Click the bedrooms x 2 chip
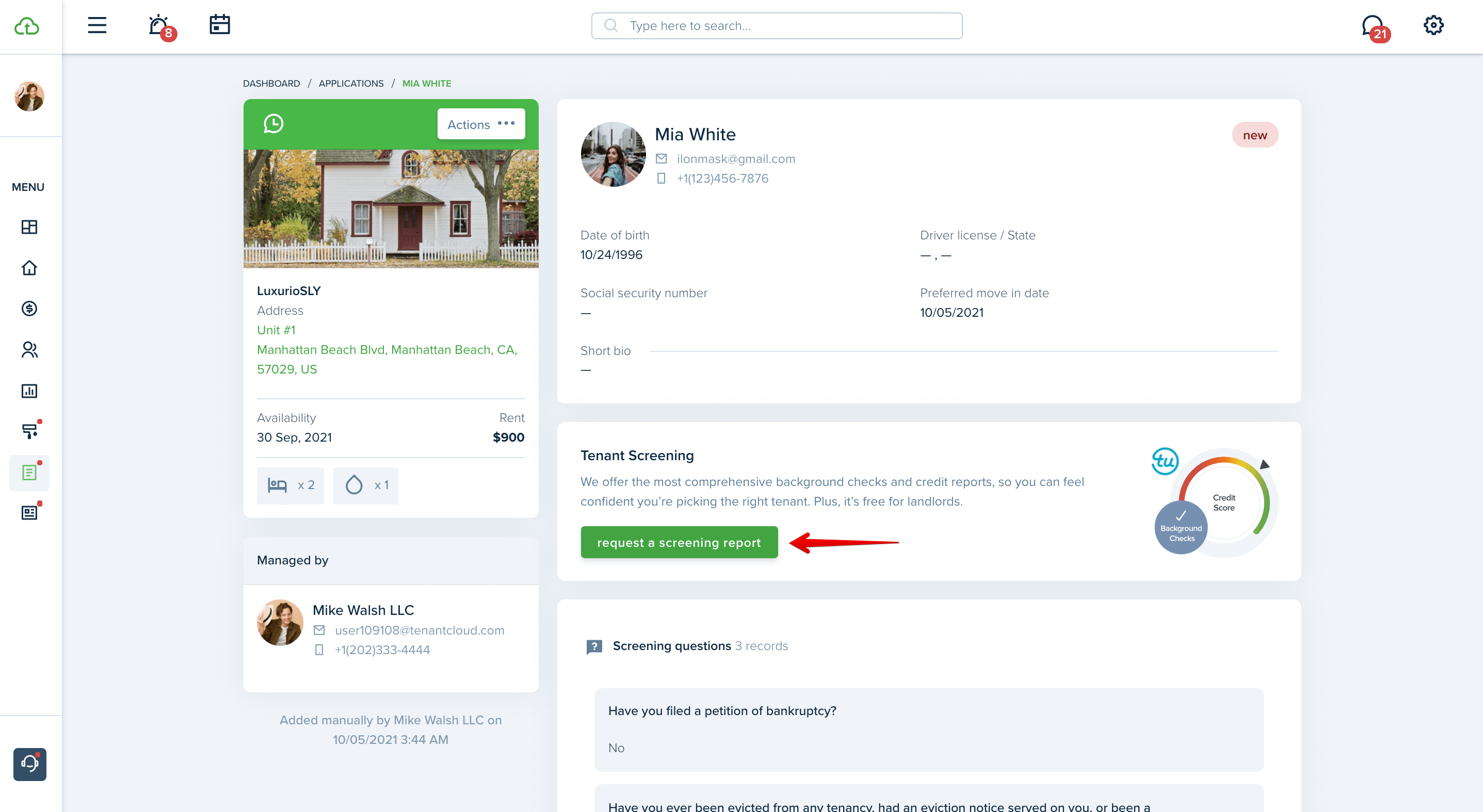 [290, 485]
